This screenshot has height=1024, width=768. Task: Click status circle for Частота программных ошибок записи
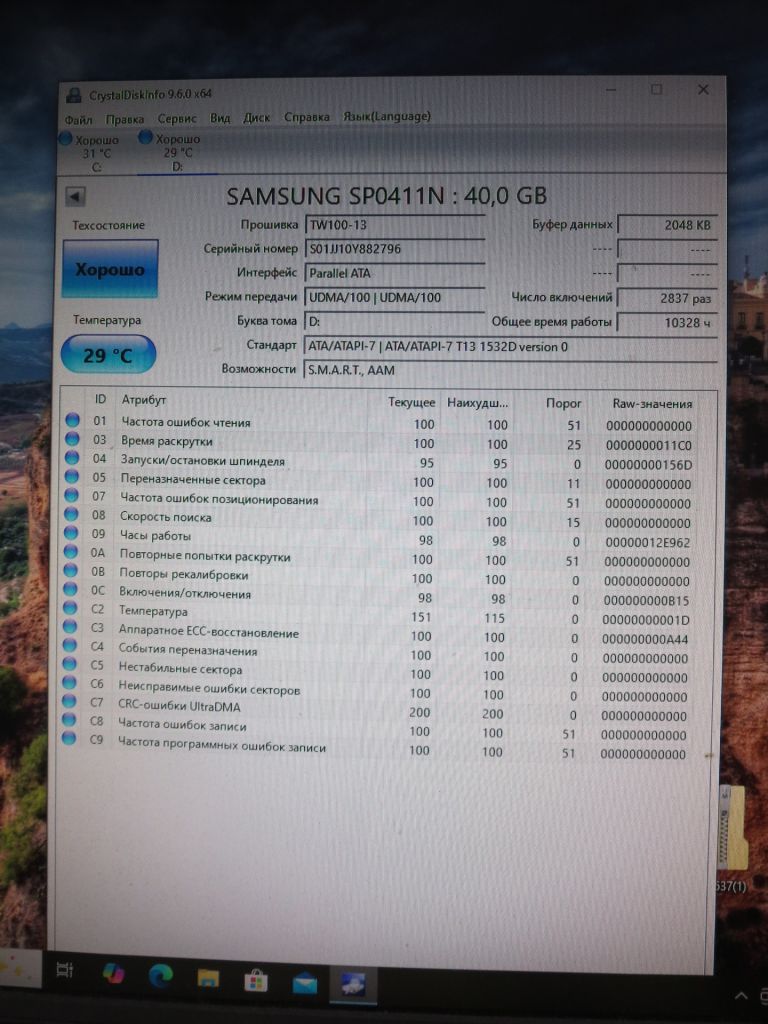(x=68, y=739)
